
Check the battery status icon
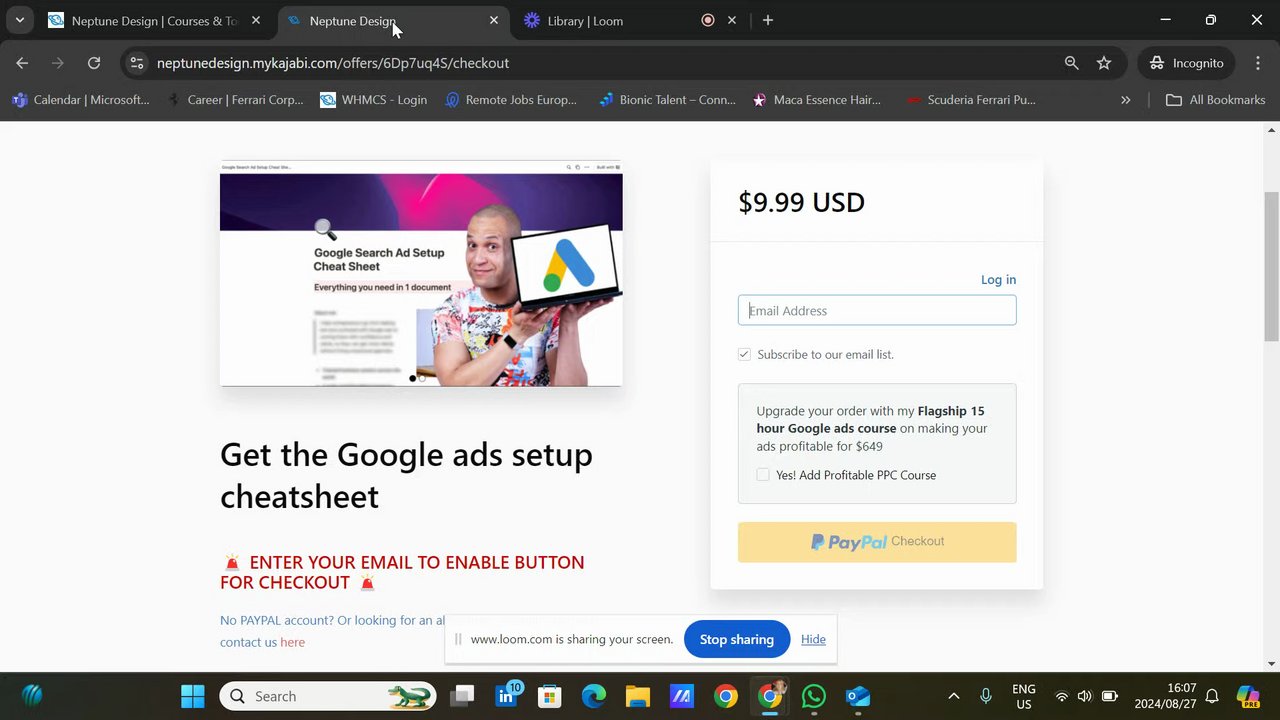tap(1110, 696)
